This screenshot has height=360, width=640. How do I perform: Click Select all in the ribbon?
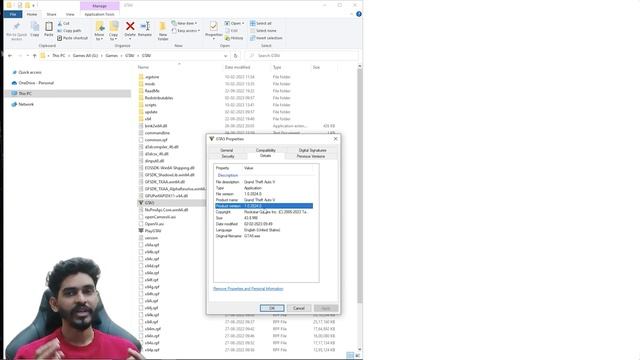261,23
